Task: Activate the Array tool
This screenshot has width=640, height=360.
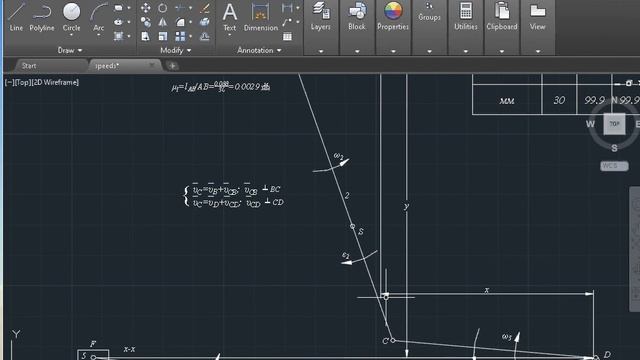Action: pos(180,36)
